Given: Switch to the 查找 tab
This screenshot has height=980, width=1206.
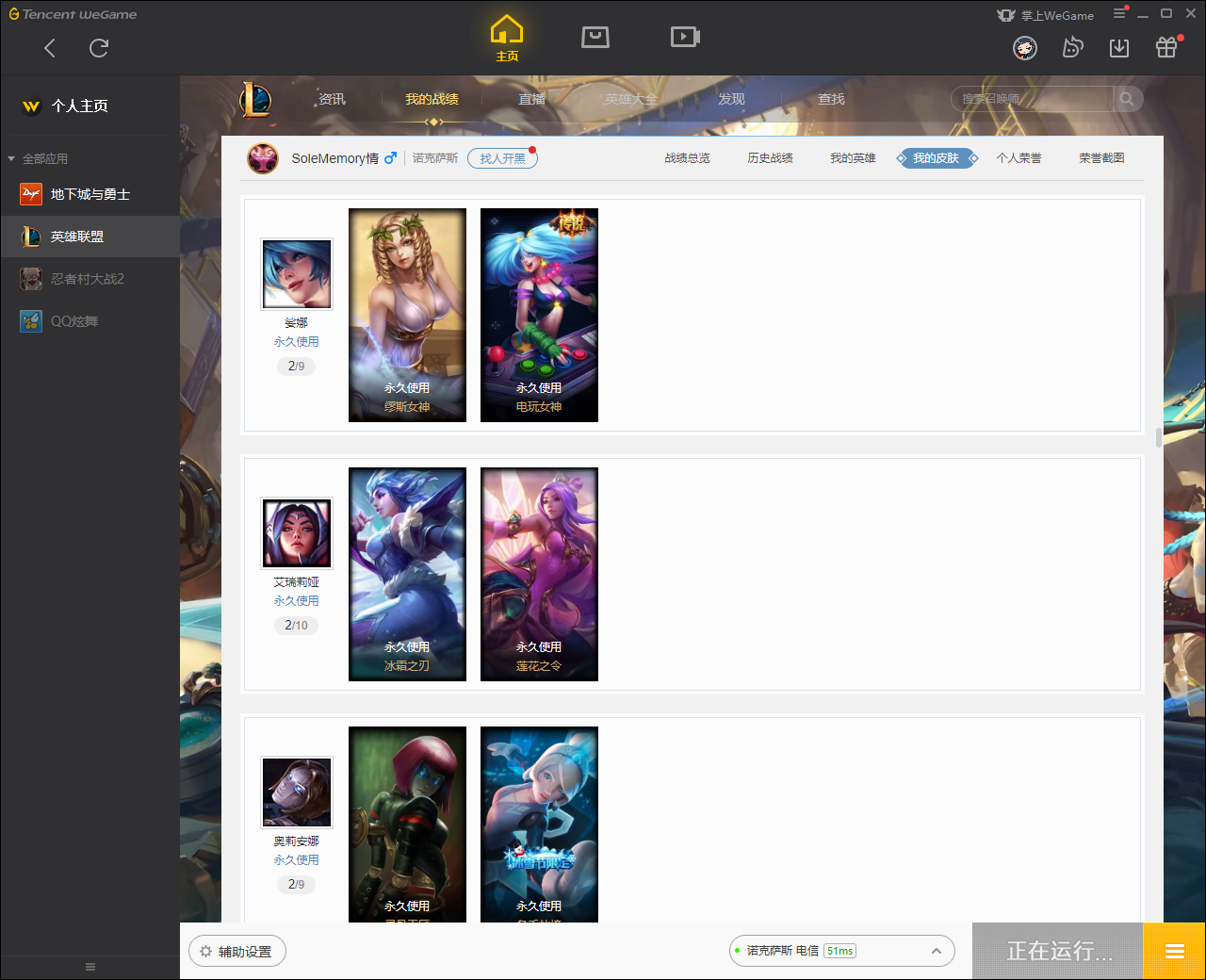Looking at the screenshot, I should (831, 99).
